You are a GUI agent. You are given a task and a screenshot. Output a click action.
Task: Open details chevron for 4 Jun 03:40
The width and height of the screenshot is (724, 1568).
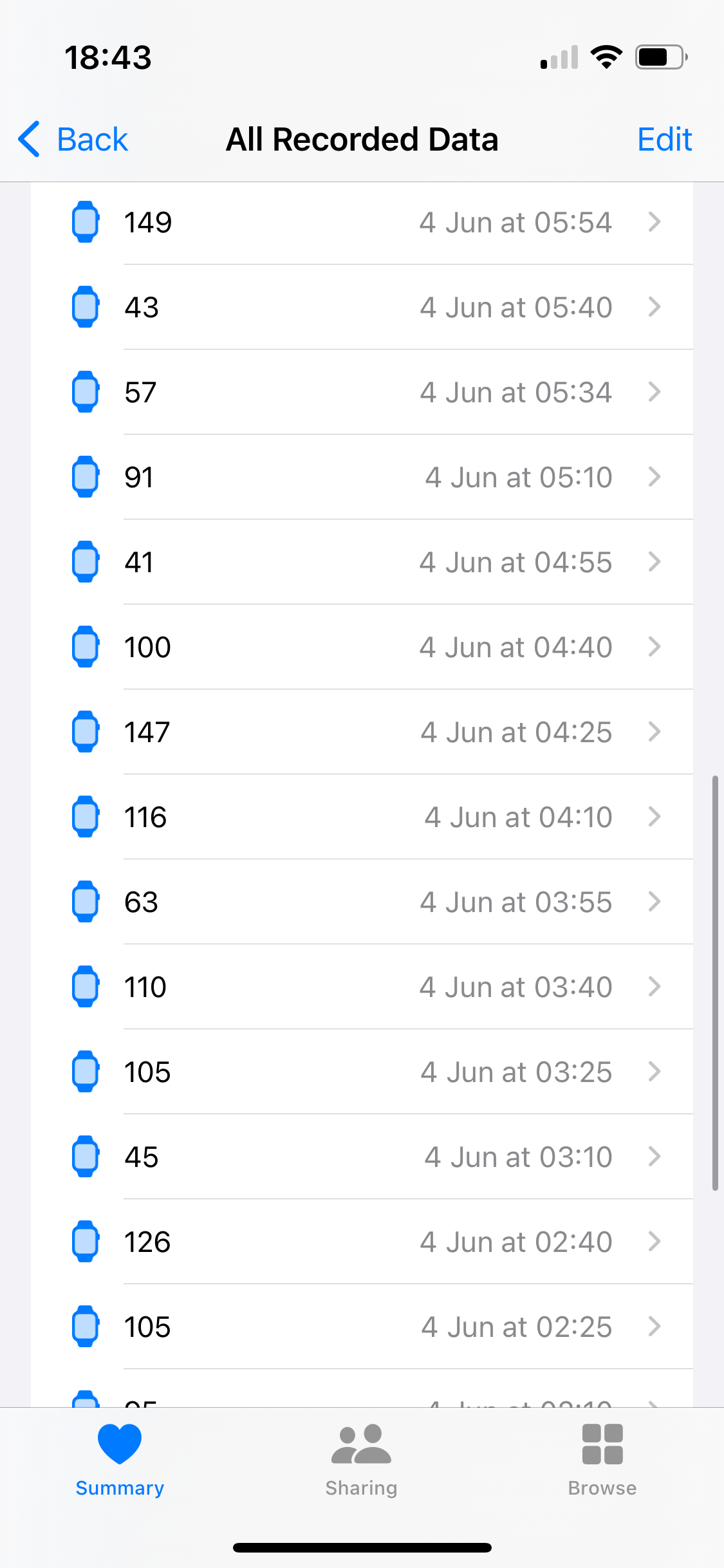pos(654,987)
